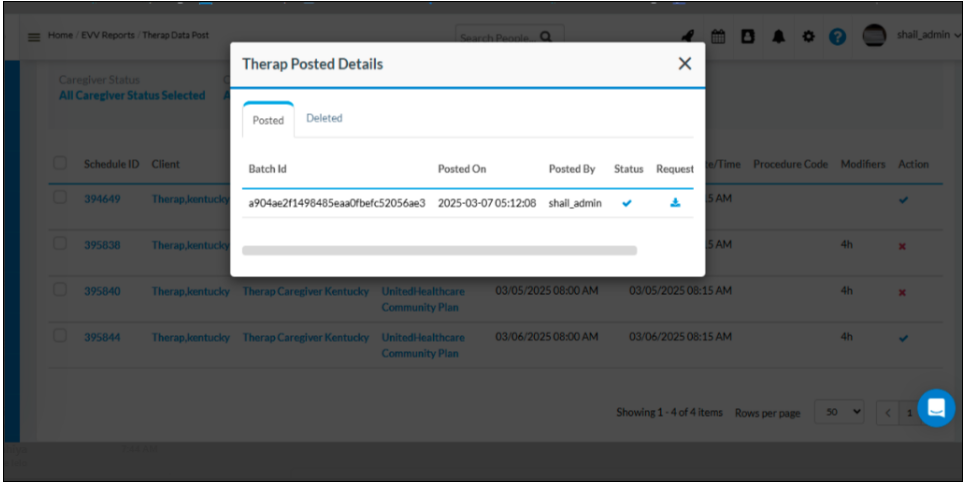Image resolution: width=963 pixels, height=485 pixels.
Task: Click the Status checkmark for the batch
Action: pos(627,203)
